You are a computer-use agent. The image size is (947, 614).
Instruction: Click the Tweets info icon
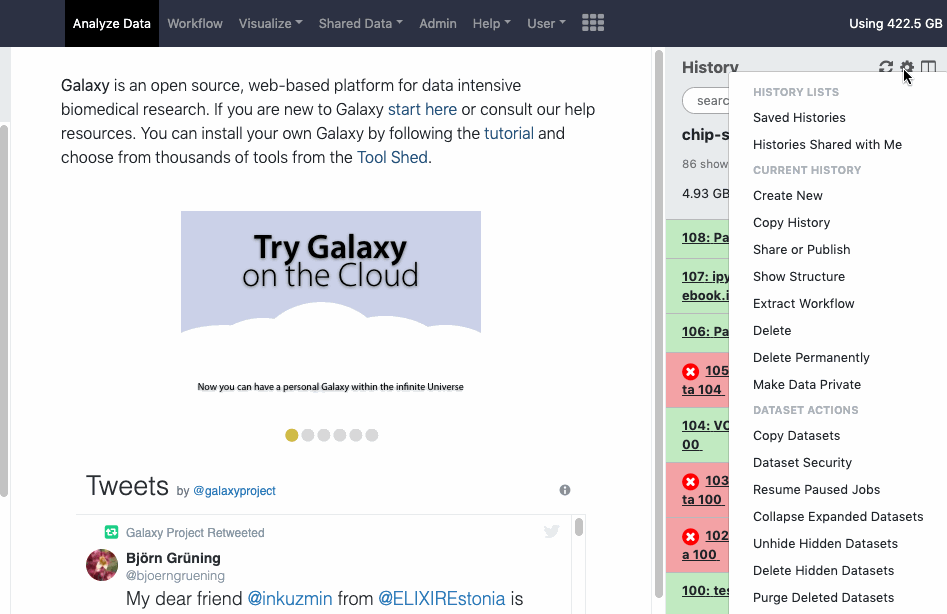click(565, 490)
